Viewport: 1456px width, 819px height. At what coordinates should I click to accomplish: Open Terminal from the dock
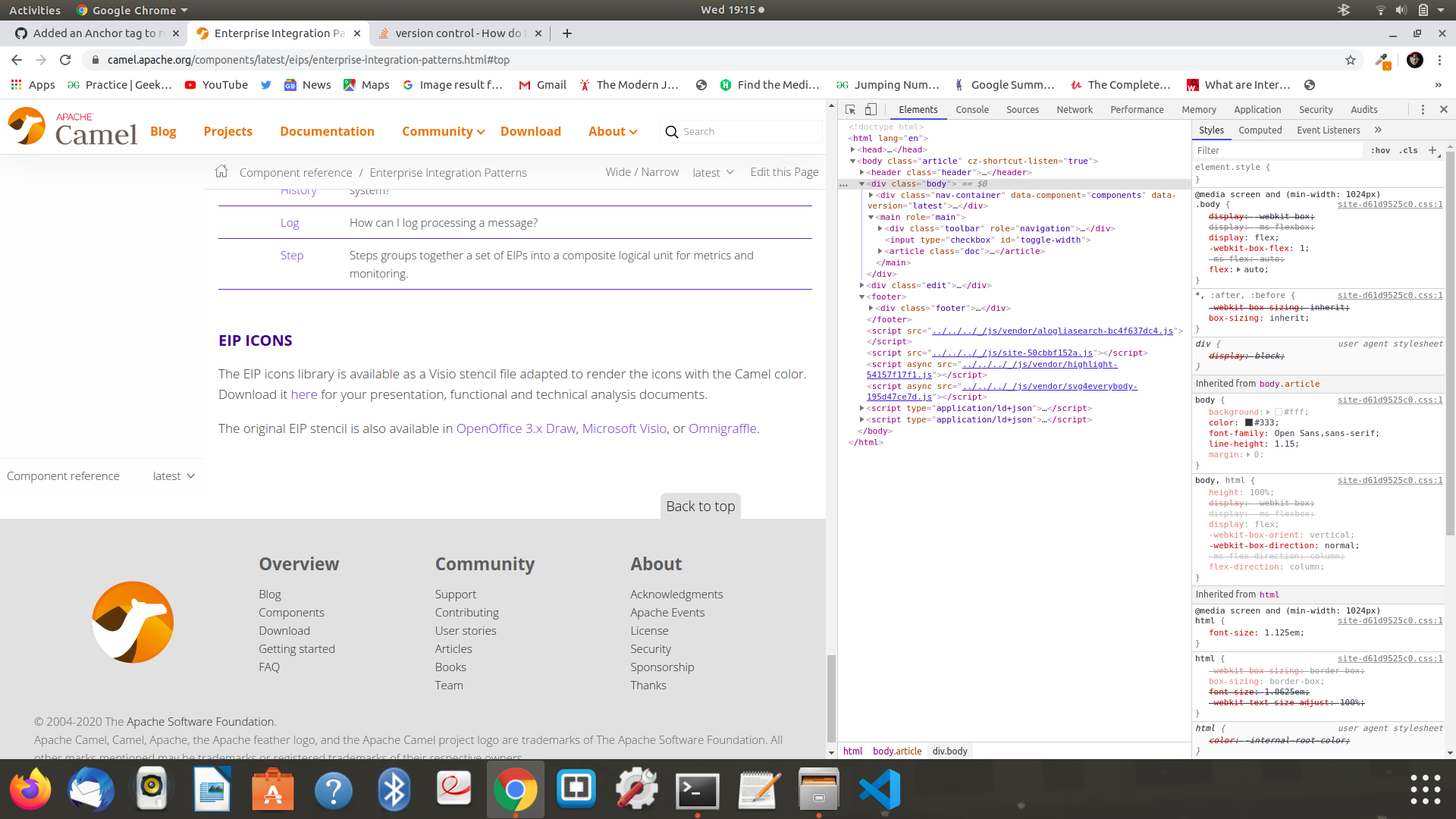(698, 789)
